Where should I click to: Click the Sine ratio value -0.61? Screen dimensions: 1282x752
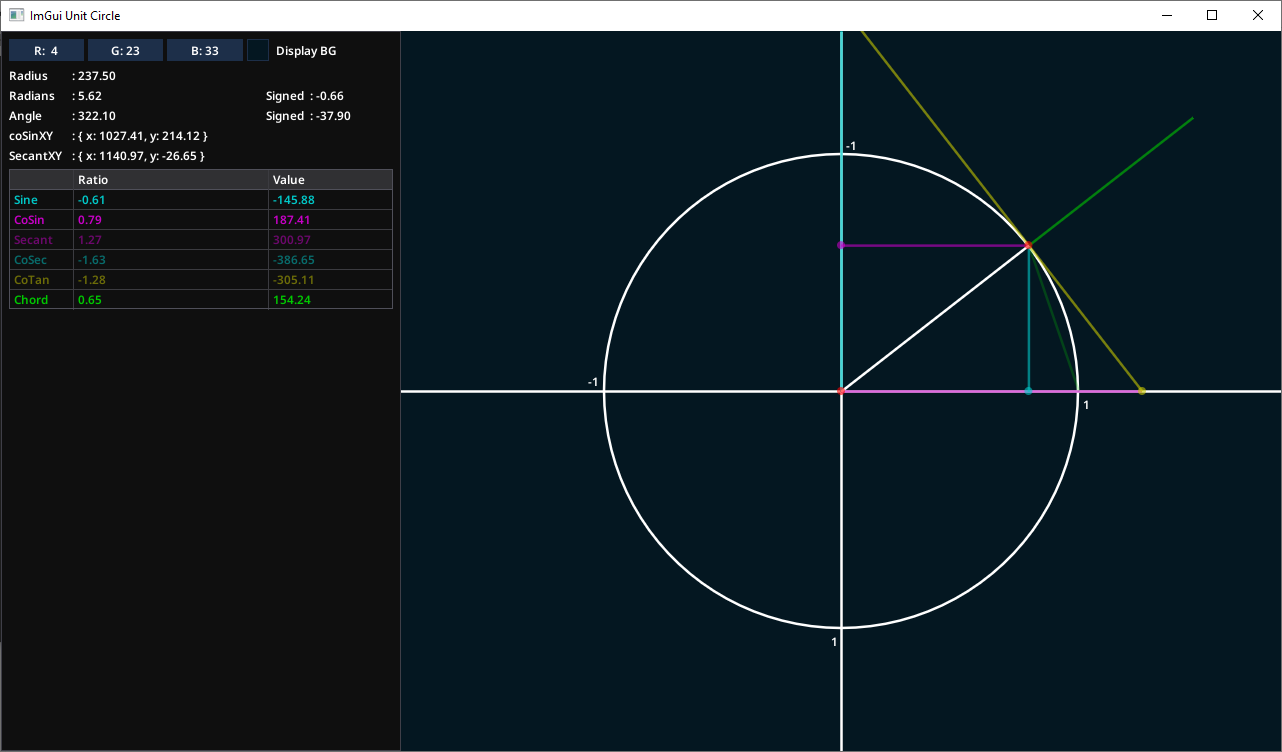(92, 200)
